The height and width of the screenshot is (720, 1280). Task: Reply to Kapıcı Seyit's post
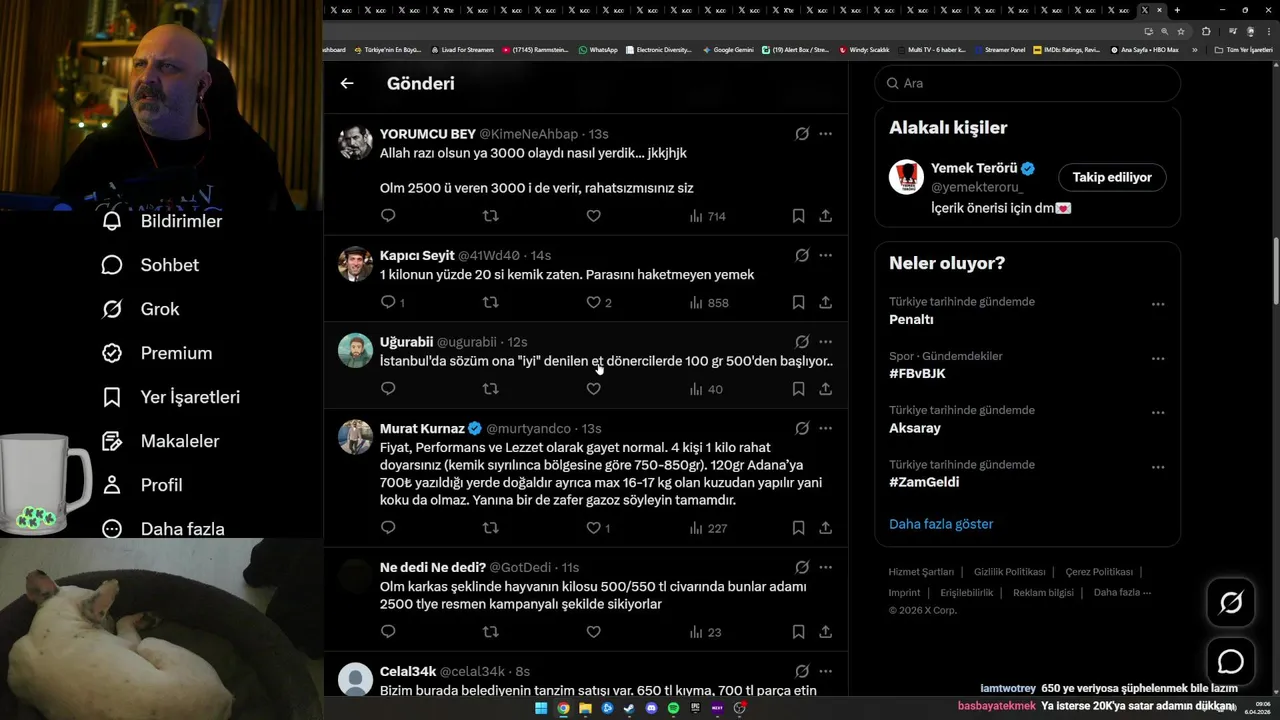(393, 302)
